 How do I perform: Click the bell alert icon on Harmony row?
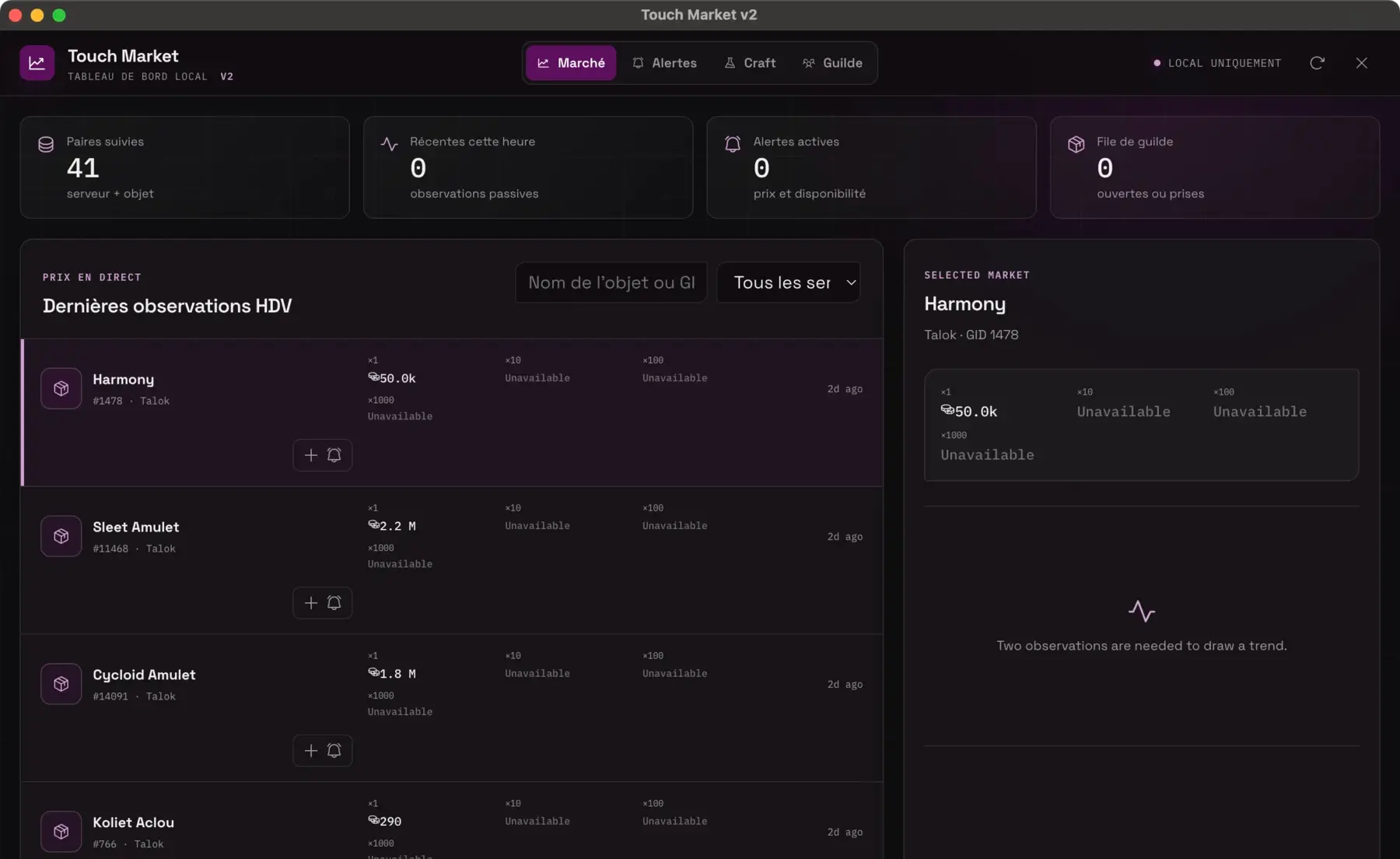click(x=334, y=455)
